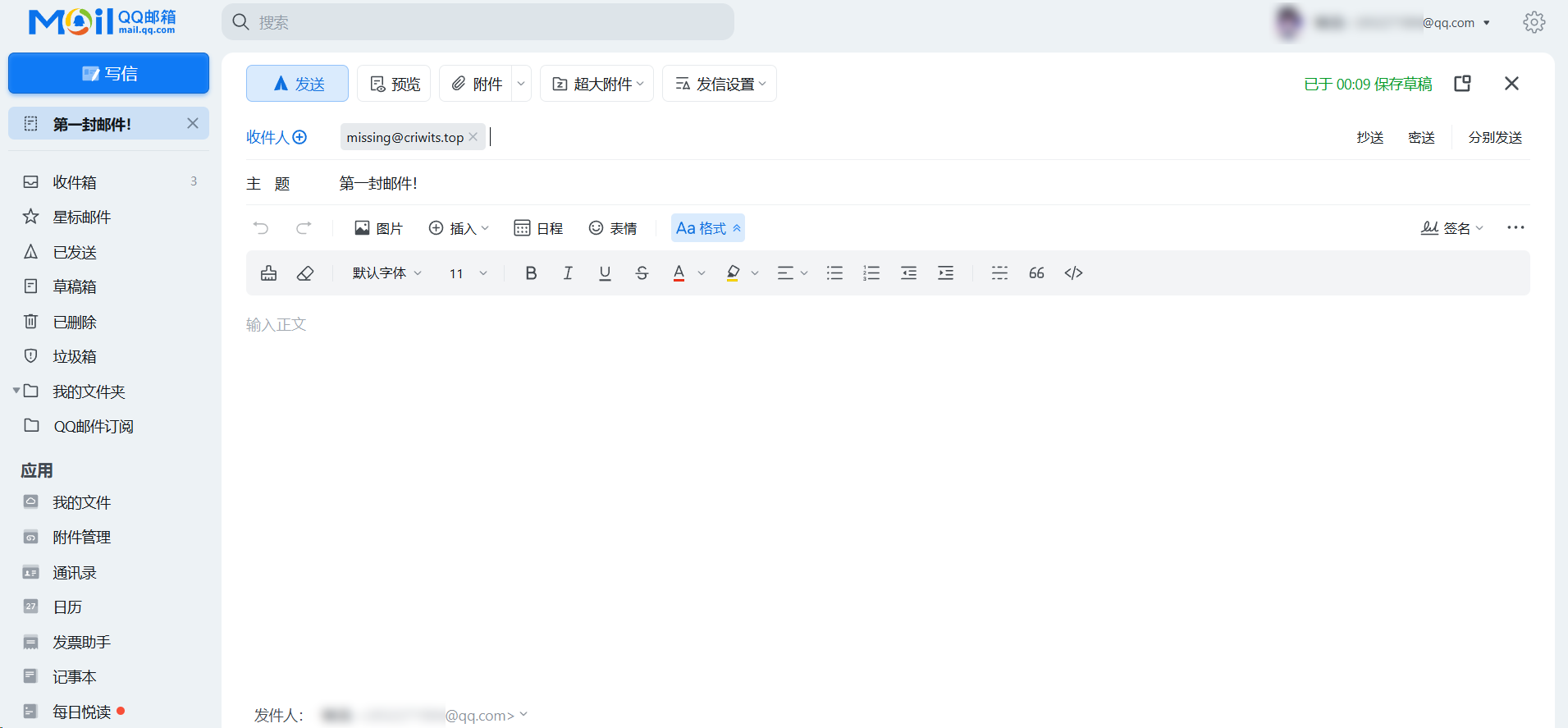Viewport: 1568px width, 728px height.
Task: Open the 默认字体 font dropdown
Action: click(x=386, y=273)
